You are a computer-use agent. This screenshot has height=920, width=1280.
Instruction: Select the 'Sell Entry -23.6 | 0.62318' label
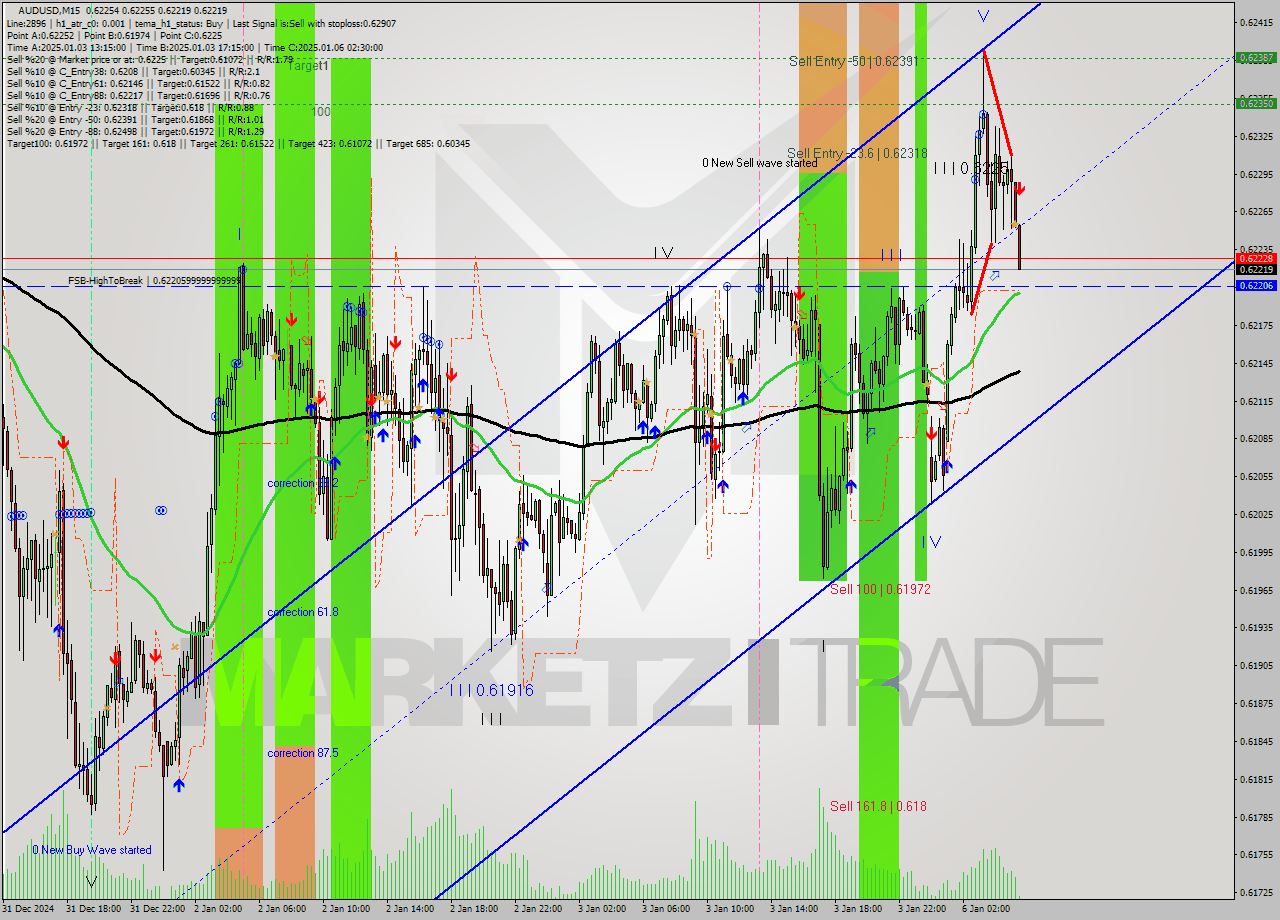pos(857,153)
